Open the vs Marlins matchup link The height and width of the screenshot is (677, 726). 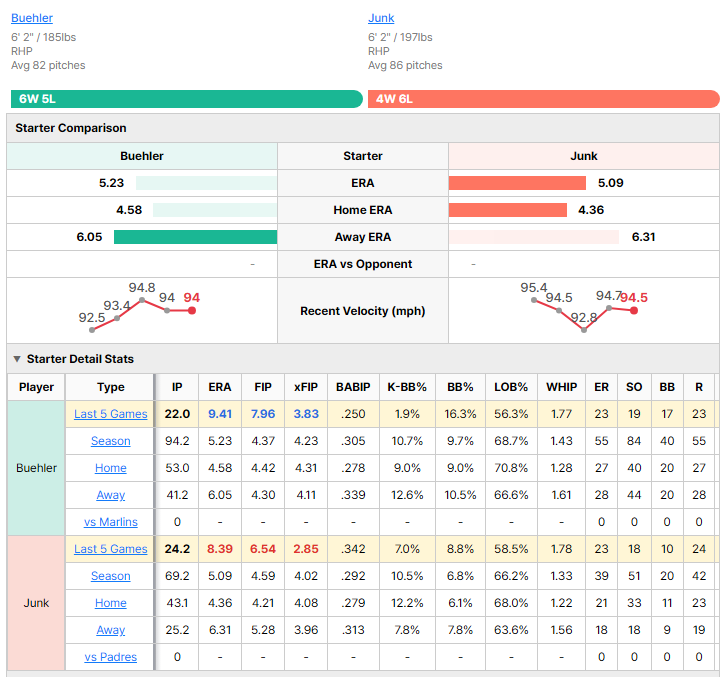[111, 522]
